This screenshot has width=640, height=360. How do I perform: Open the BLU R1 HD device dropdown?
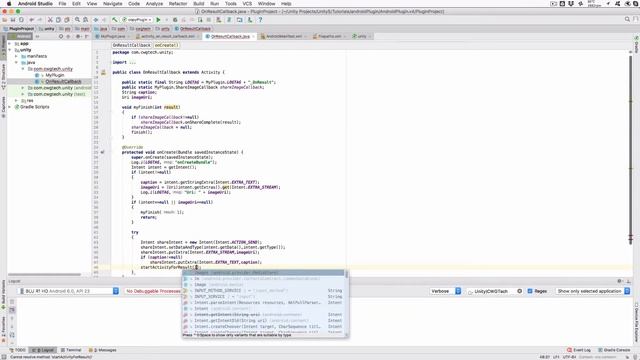click(x=68, y=291)
